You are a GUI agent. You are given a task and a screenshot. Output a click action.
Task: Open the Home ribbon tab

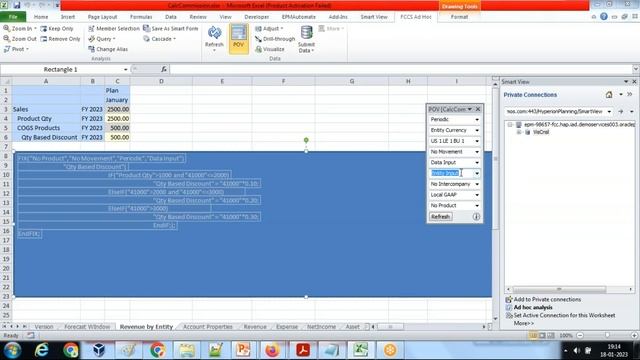pyautogui.click(x=41, y=17)
